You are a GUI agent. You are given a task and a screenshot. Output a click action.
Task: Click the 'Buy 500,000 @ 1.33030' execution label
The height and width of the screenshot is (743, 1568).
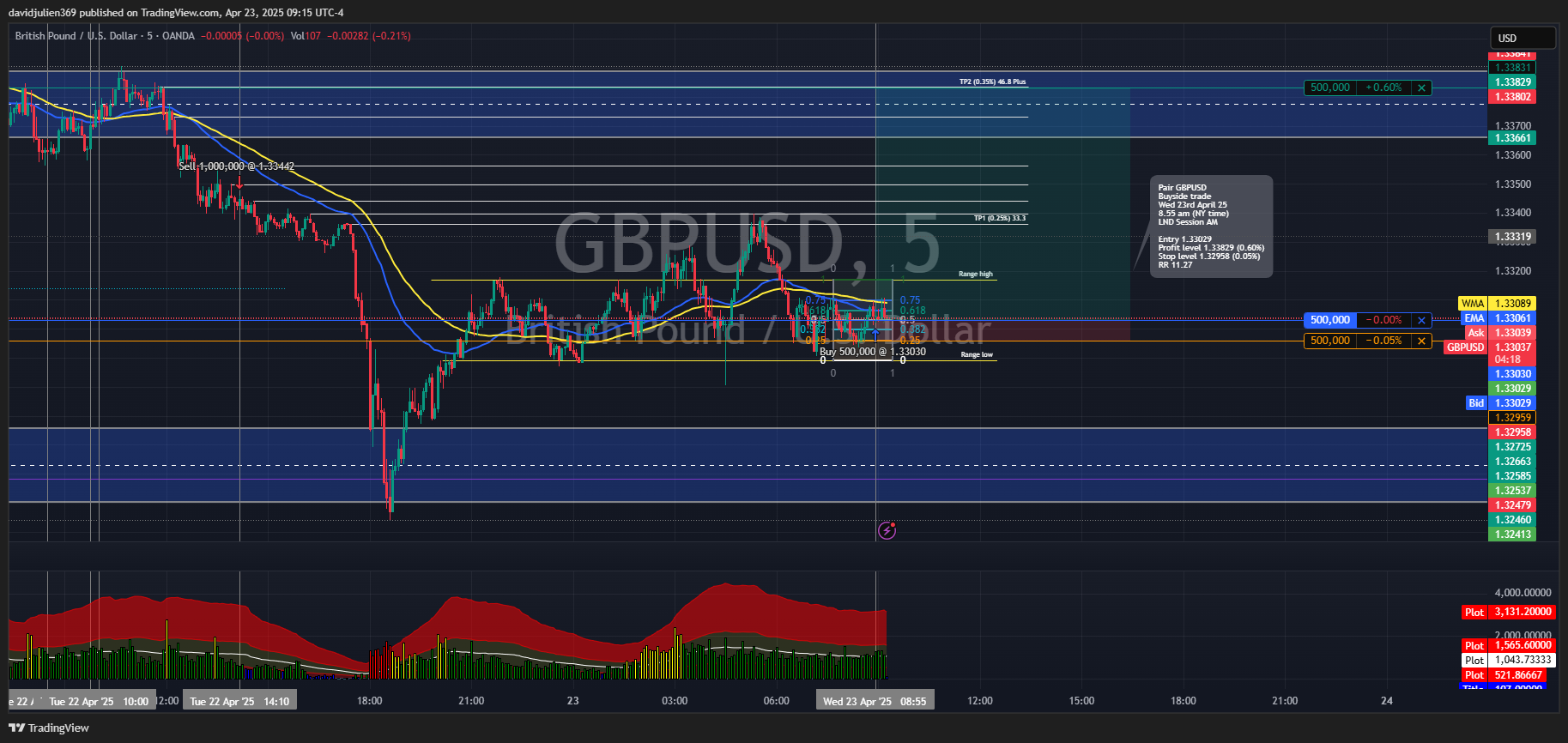[x=873, y=352]
